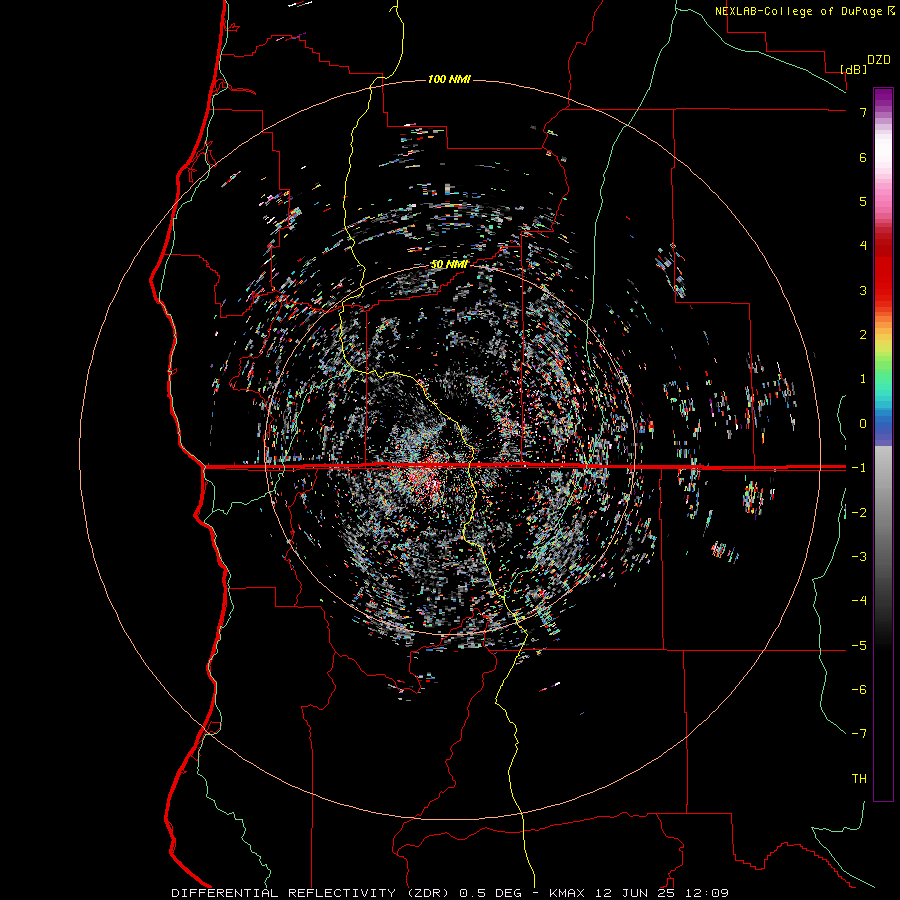The width and height of the screenshot is (900, 900).
Task: Click the -5 dB color scale label
Action: [859, 646]
